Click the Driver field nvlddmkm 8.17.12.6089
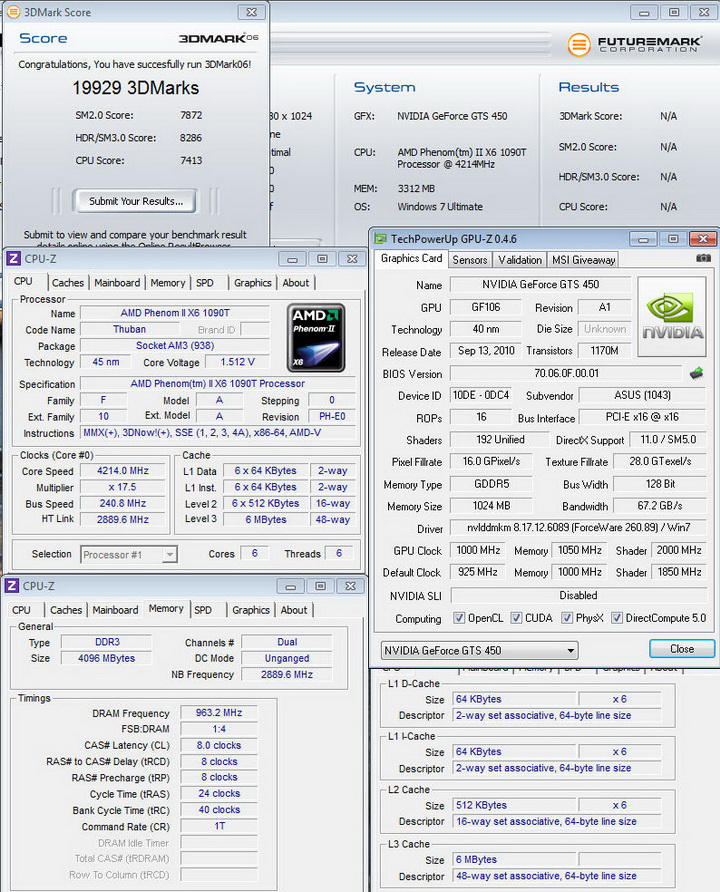This screenshot has height=892, width=720. [x=578, y=528]
